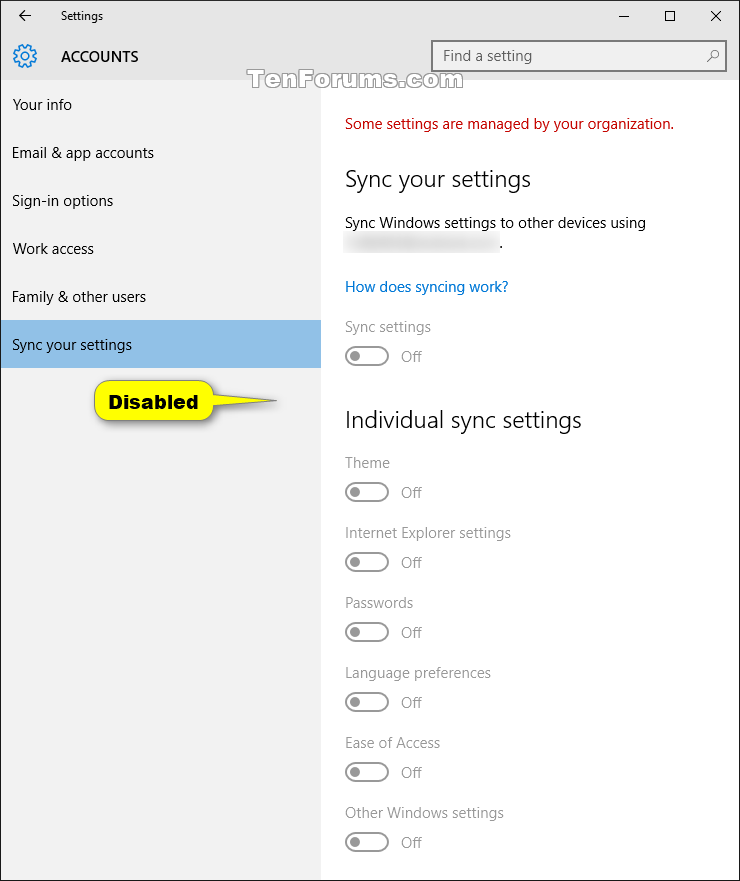Go to Sign-in options
Viewport: 740px width, 881px height.
click(63, 201)
